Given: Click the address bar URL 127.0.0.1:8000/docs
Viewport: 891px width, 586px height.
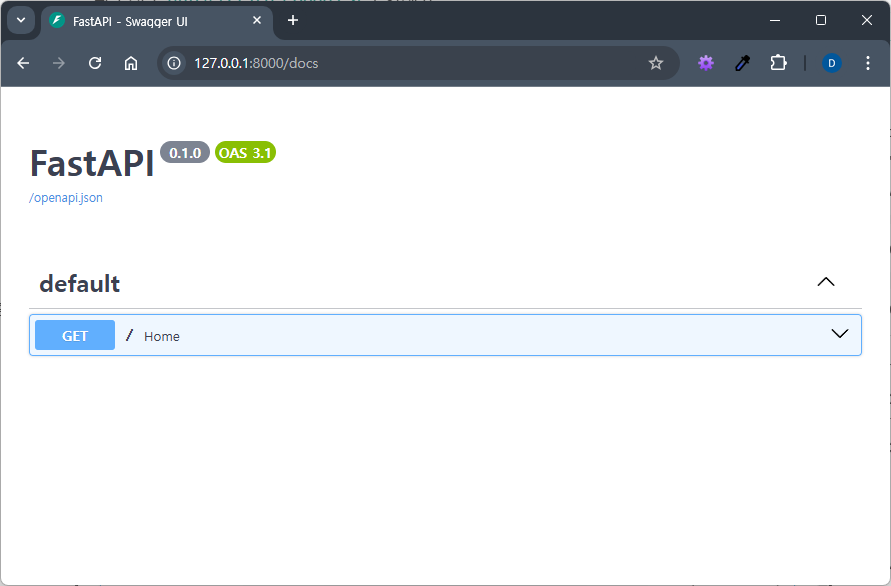Looking at the screenshot, I should point(256,63).
